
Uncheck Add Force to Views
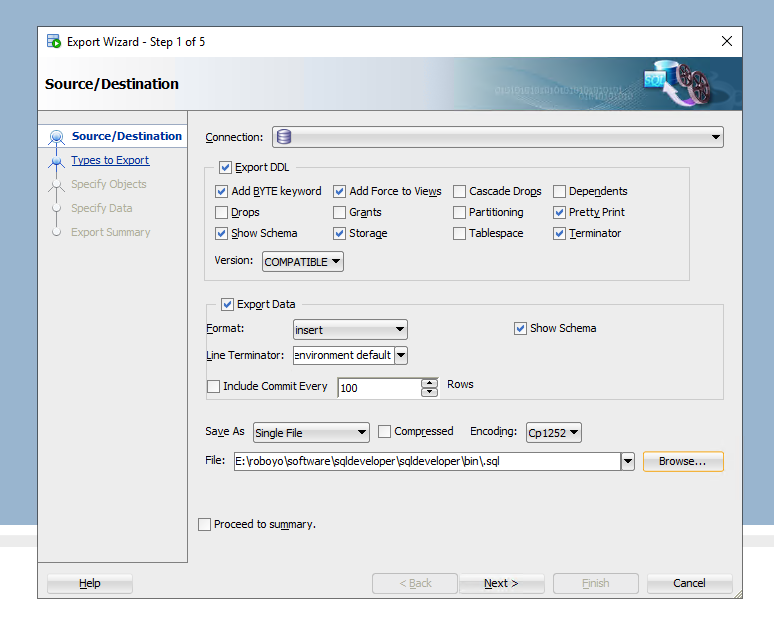tap(339, 191)
